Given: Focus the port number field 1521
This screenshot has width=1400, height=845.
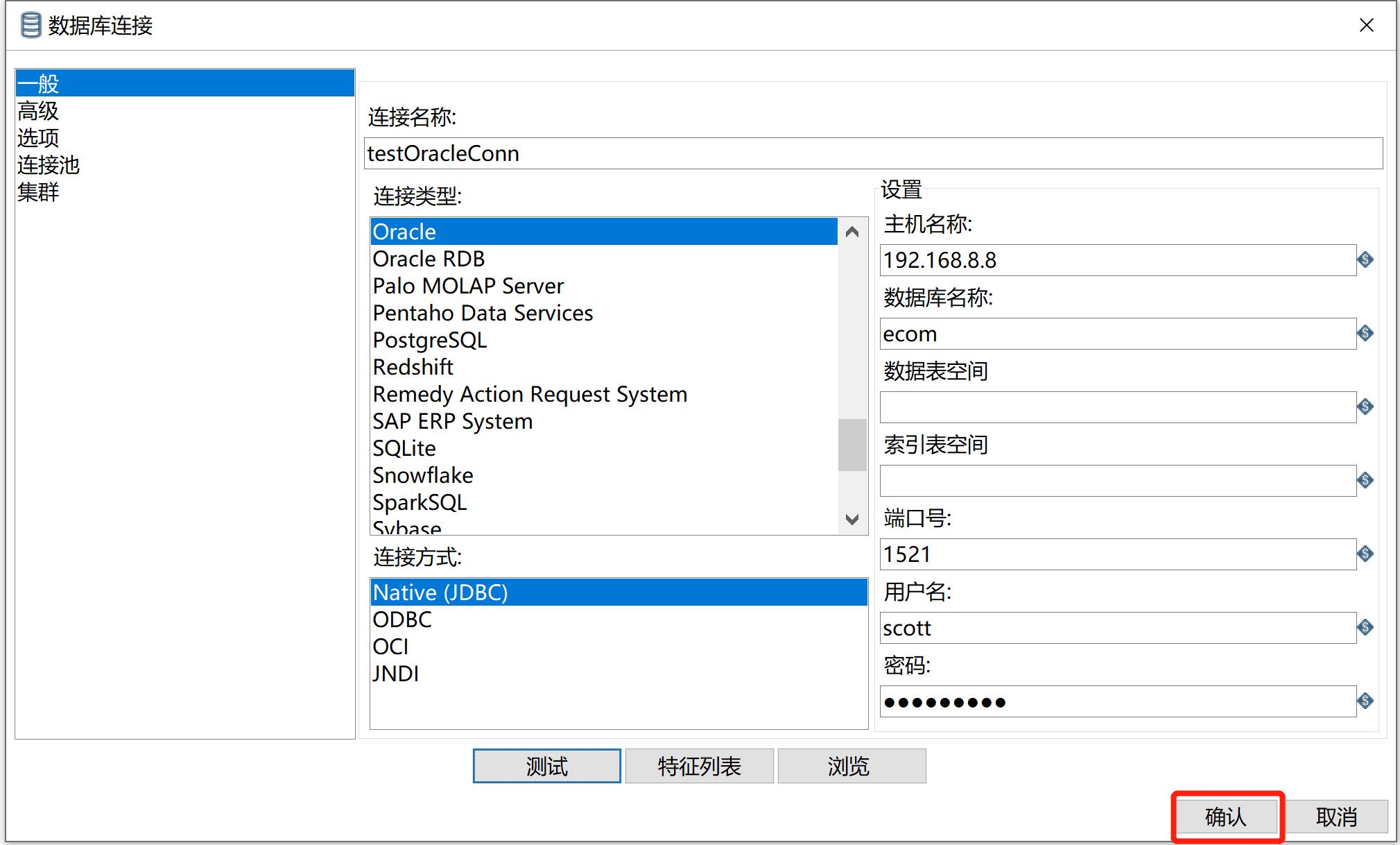Looking at the screenshot, I should coord(1118,554).
